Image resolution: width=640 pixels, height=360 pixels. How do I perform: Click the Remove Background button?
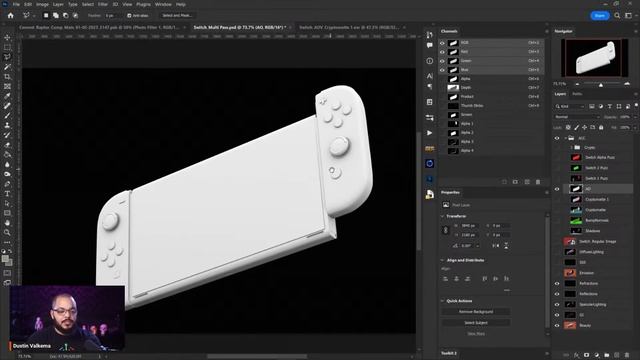point(476,312)
